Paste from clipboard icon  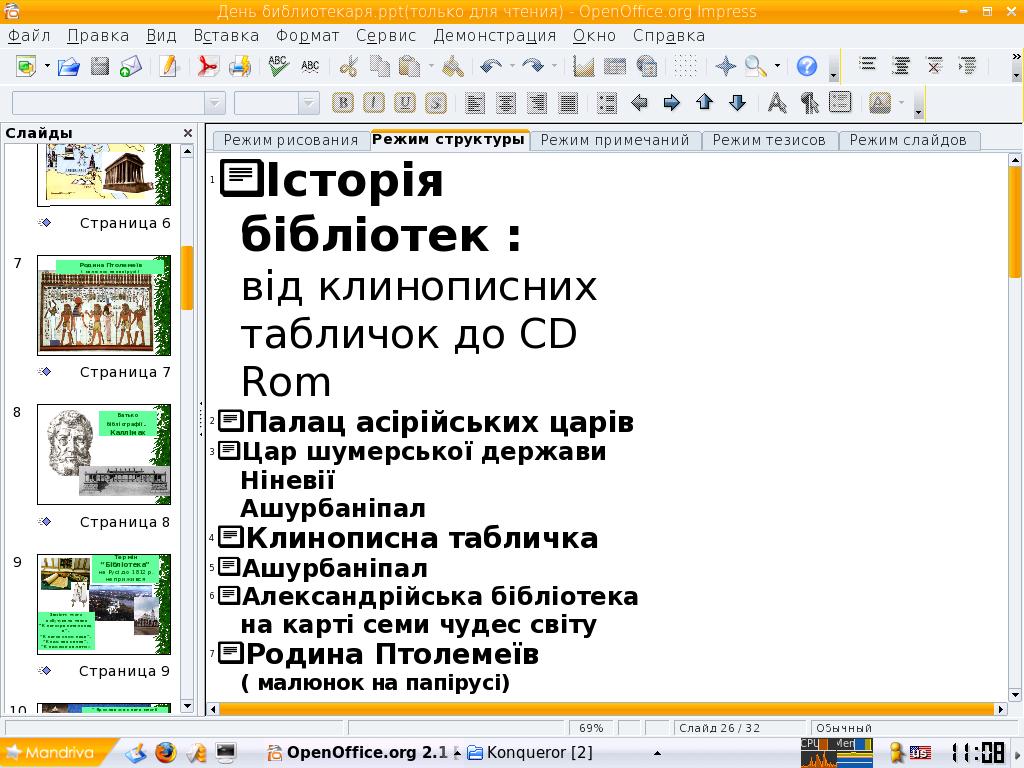pyautogui.click(x=409, y=66)
